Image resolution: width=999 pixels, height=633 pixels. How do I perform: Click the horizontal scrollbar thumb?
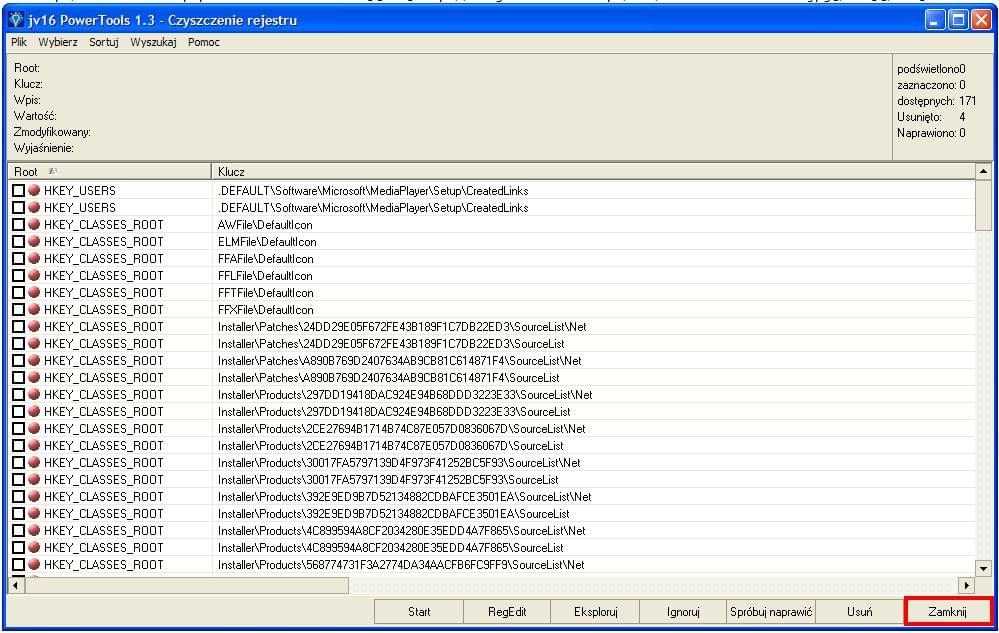187,585
